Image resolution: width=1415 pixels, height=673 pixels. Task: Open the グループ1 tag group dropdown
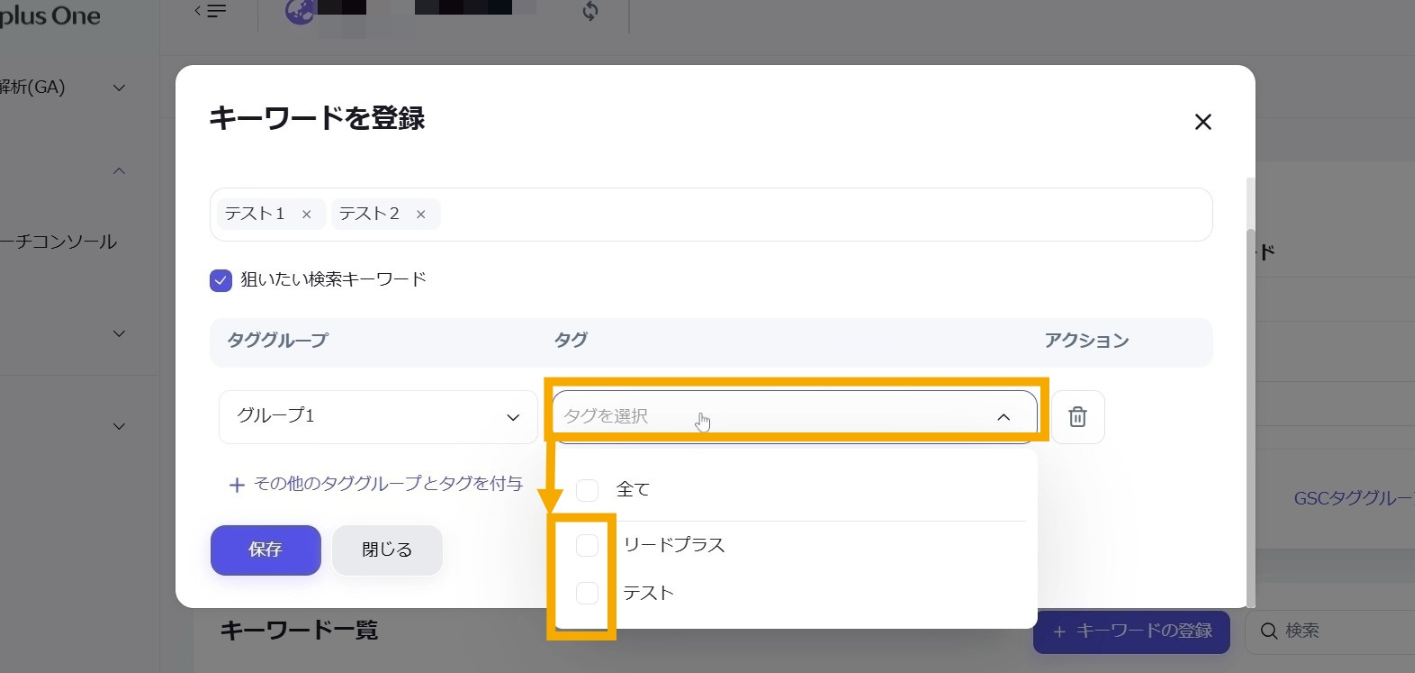pyautogui.click(x=378, y=417)
